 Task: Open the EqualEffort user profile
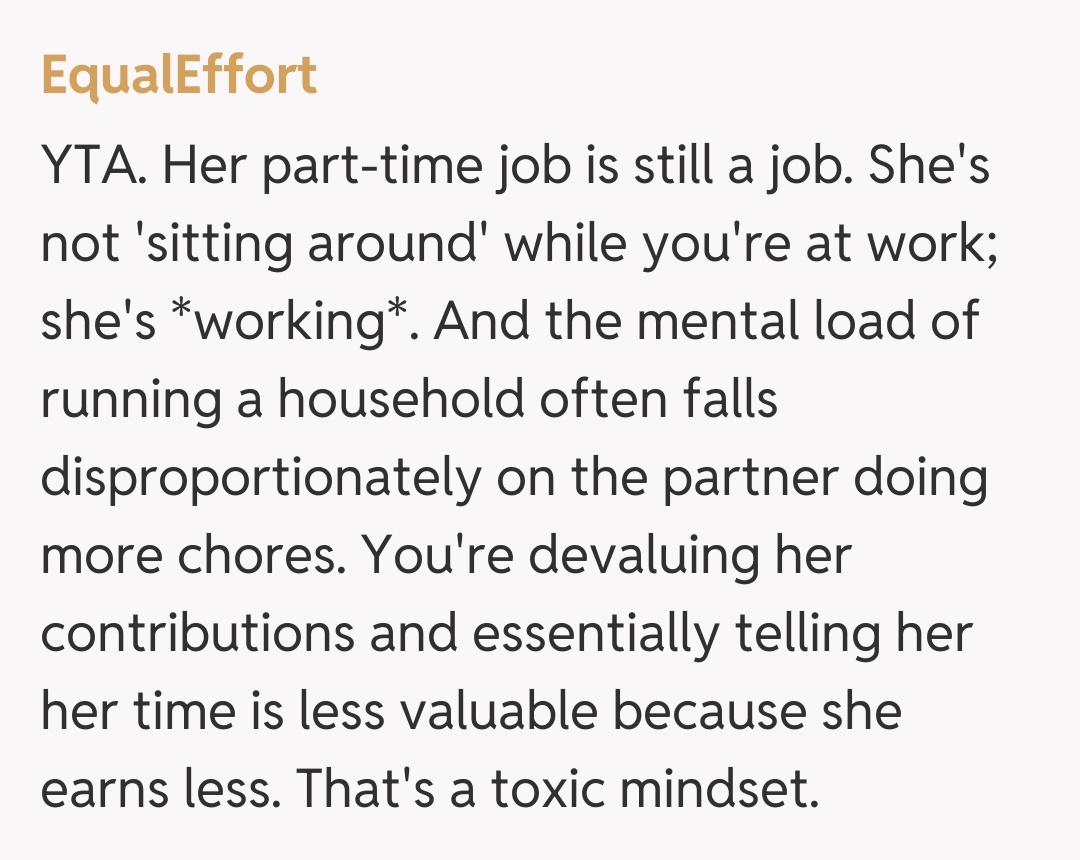179,76
